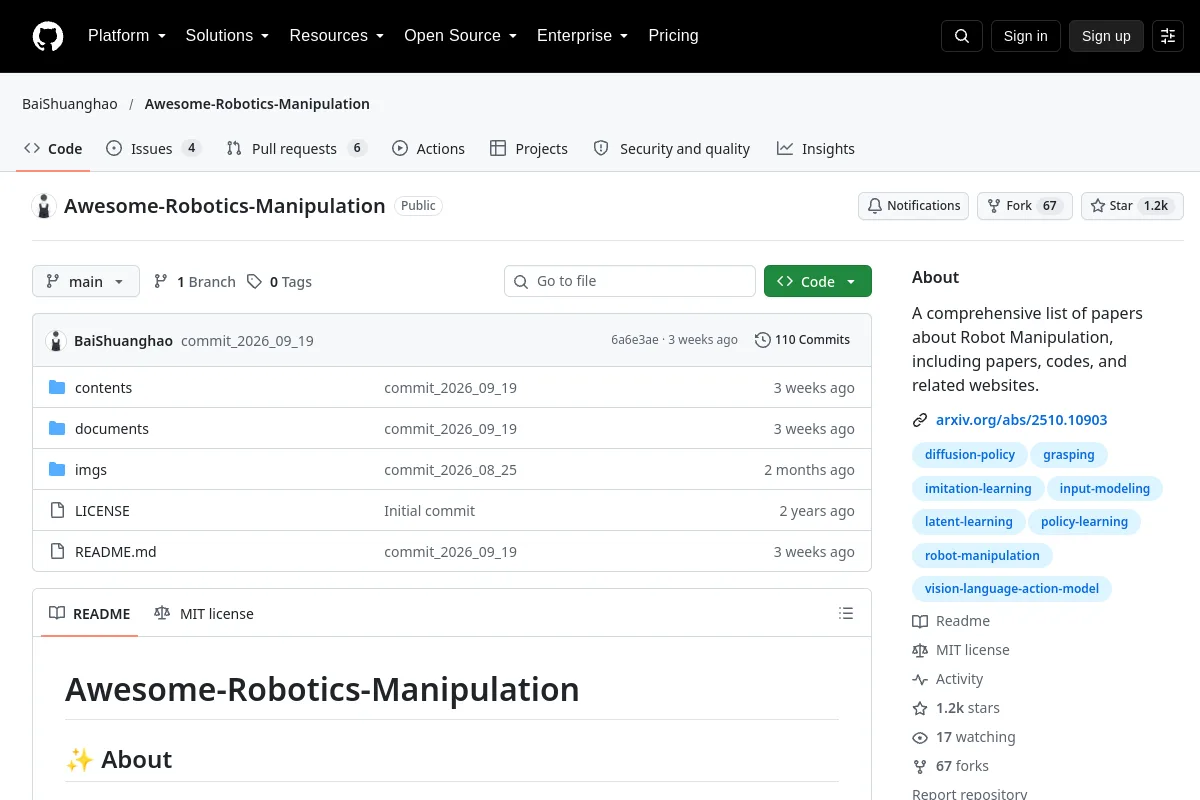1200x800 pixels.
Task: Open the contents folder name
Action: pos(103,388)
